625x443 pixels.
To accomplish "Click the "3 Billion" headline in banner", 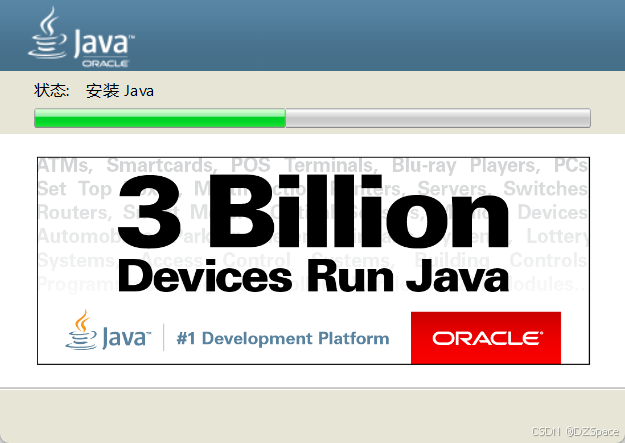I will (x=313, y=211).
